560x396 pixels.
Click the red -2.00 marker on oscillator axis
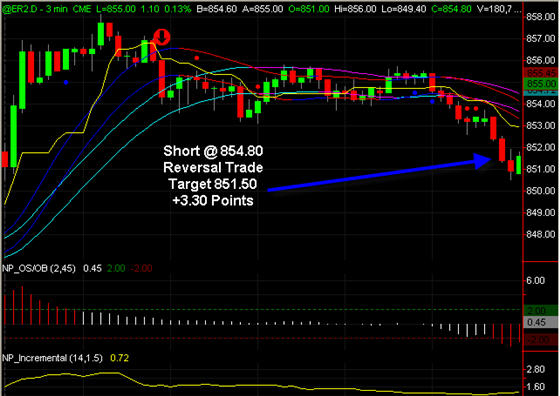(541, 339)
